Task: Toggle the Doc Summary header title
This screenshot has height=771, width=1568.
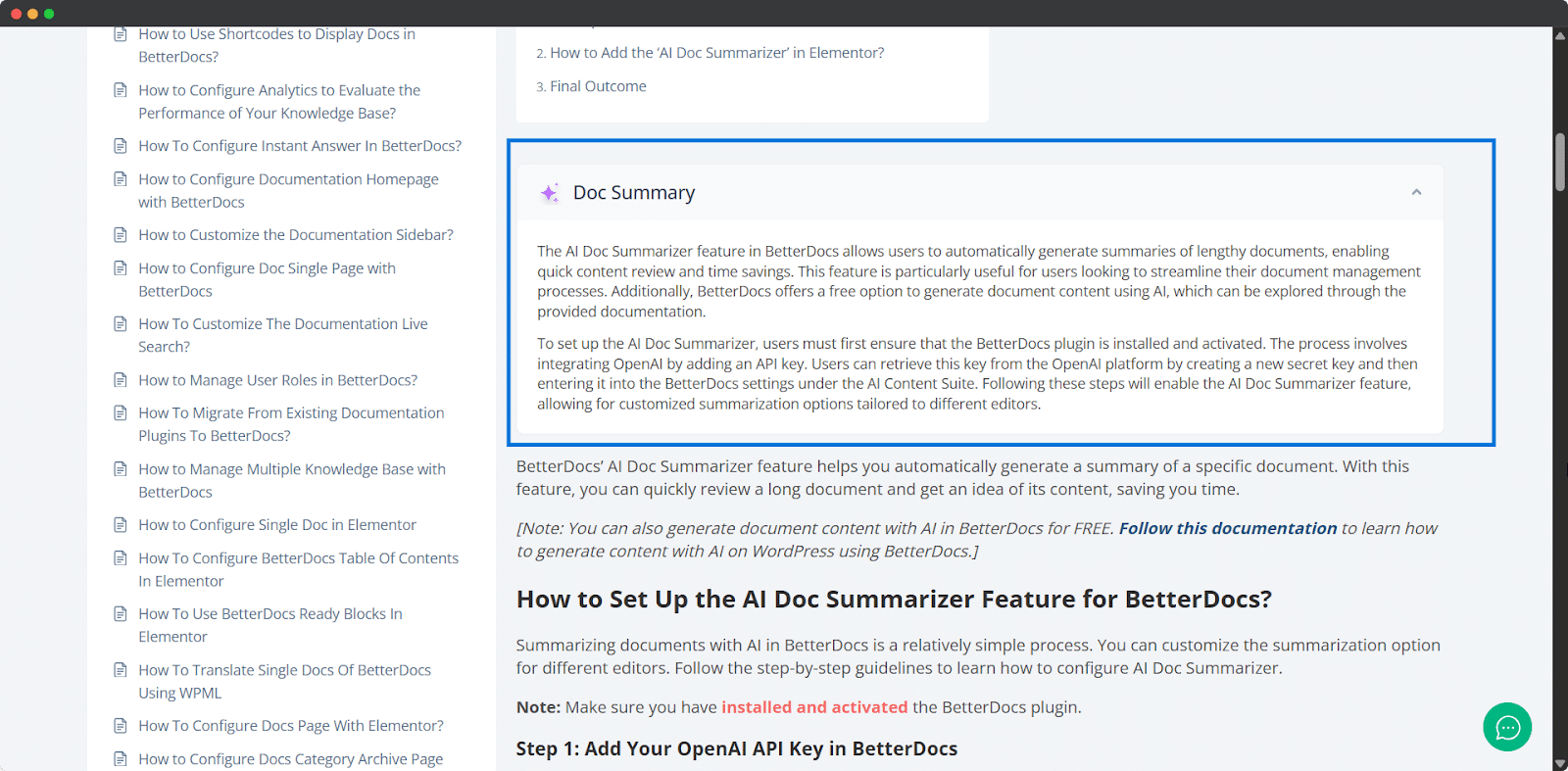Action: [634, 193]
